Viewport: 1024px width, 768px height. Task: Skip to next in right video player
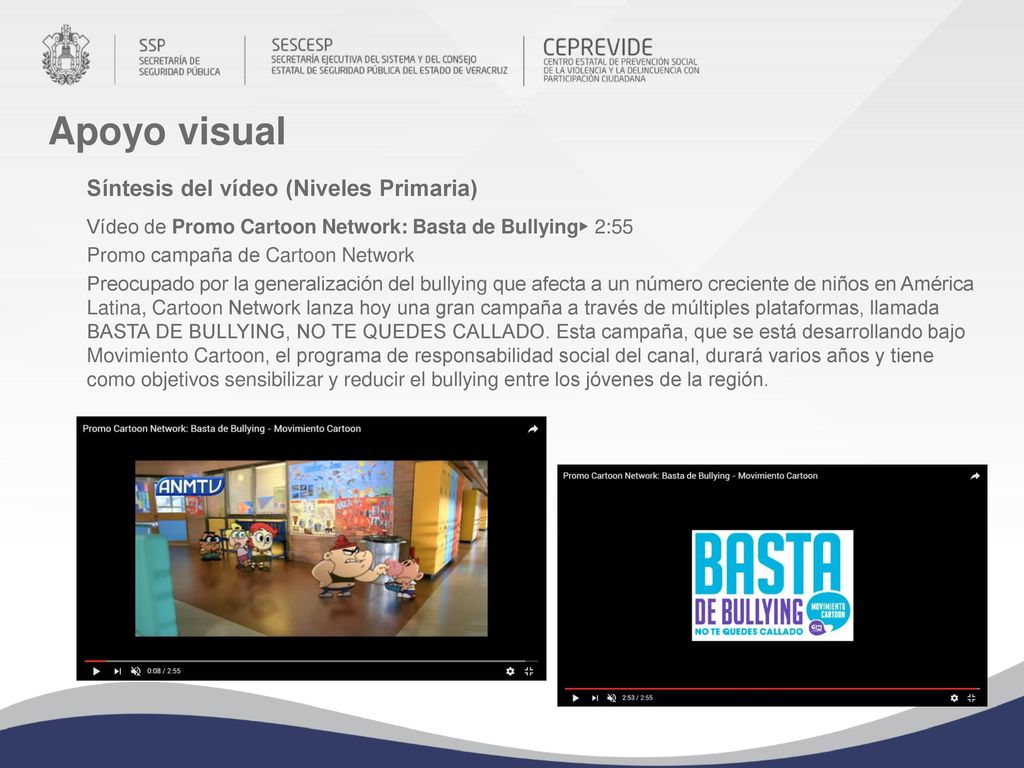point(595,698)
